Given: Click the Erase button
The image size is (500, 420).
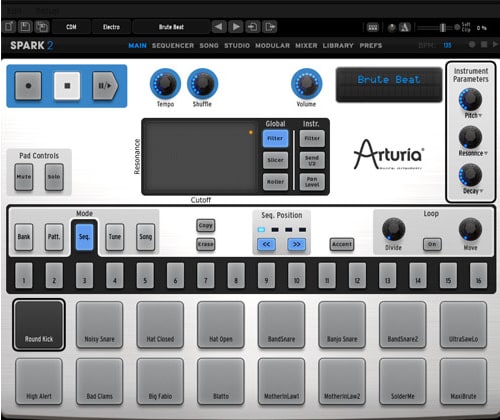Looking at the screenshot, I should click(206, 244).
